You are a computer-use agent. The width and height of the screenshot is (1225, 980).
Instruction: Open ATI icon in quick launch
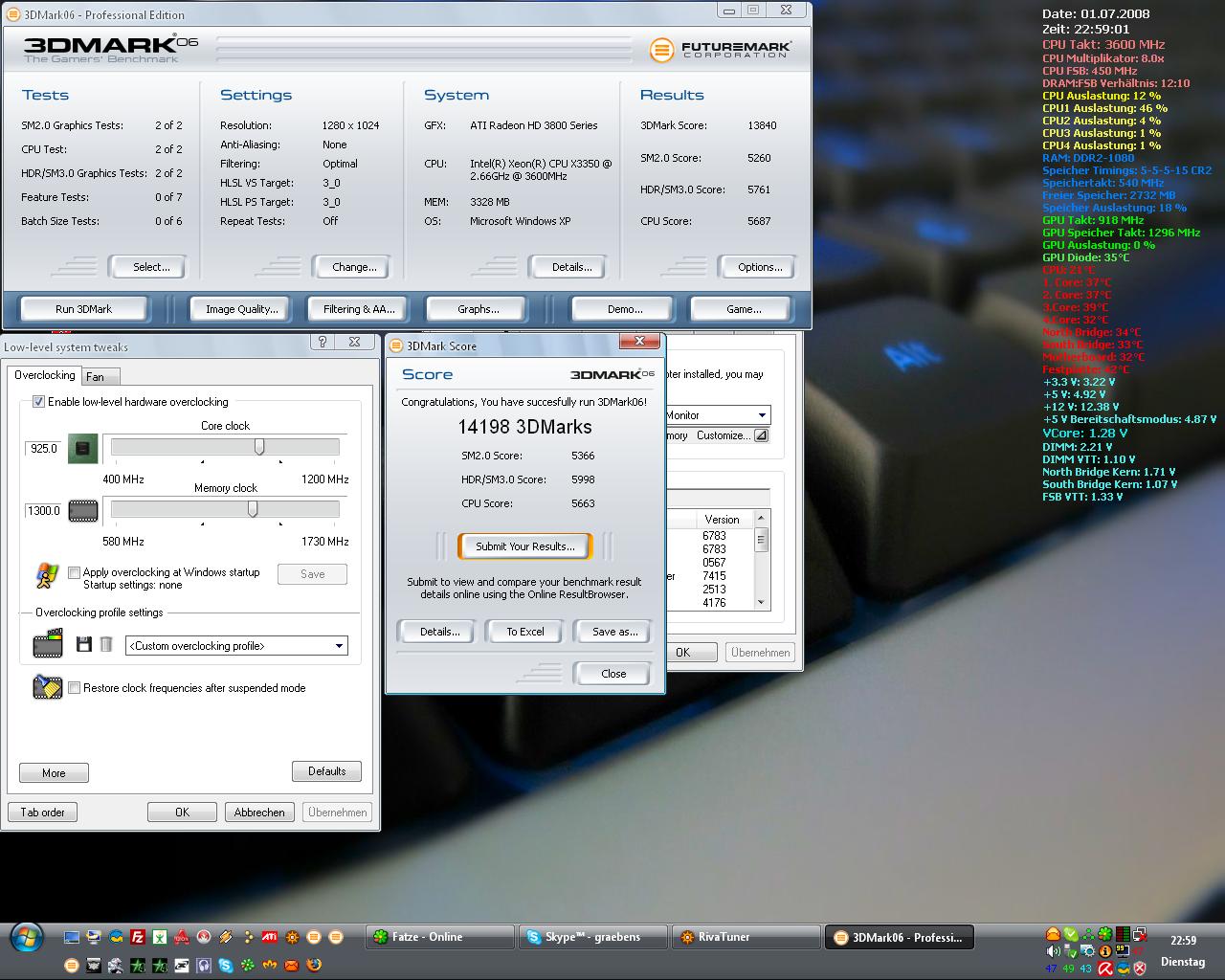coord(270,937)
